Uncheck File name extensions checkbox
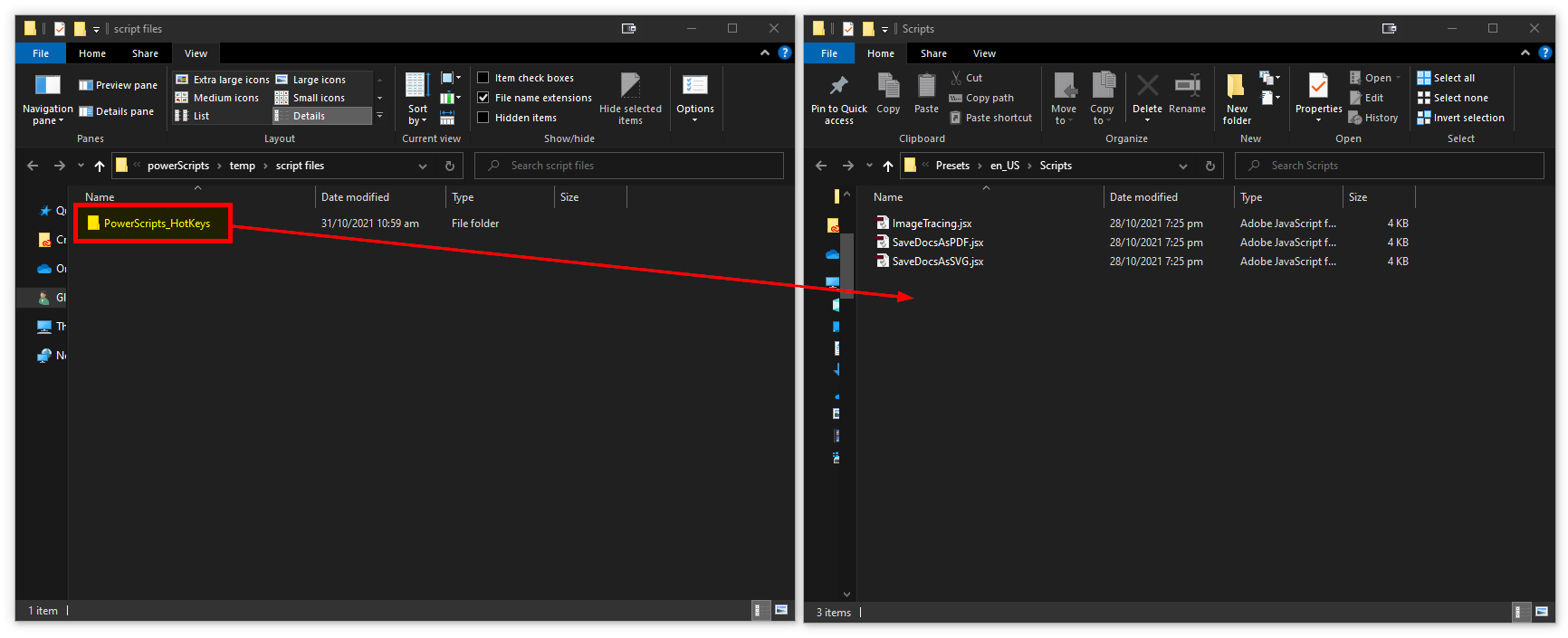Viewport: 1568px width, 638px height. (483, 98)
